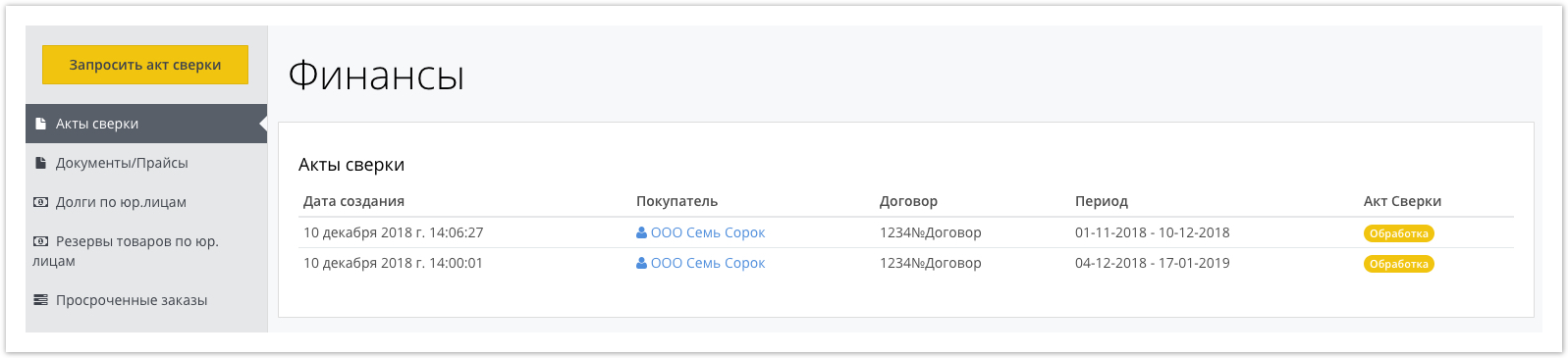
Task: Show the Просроченные заказы page
Action: (146, 300)
